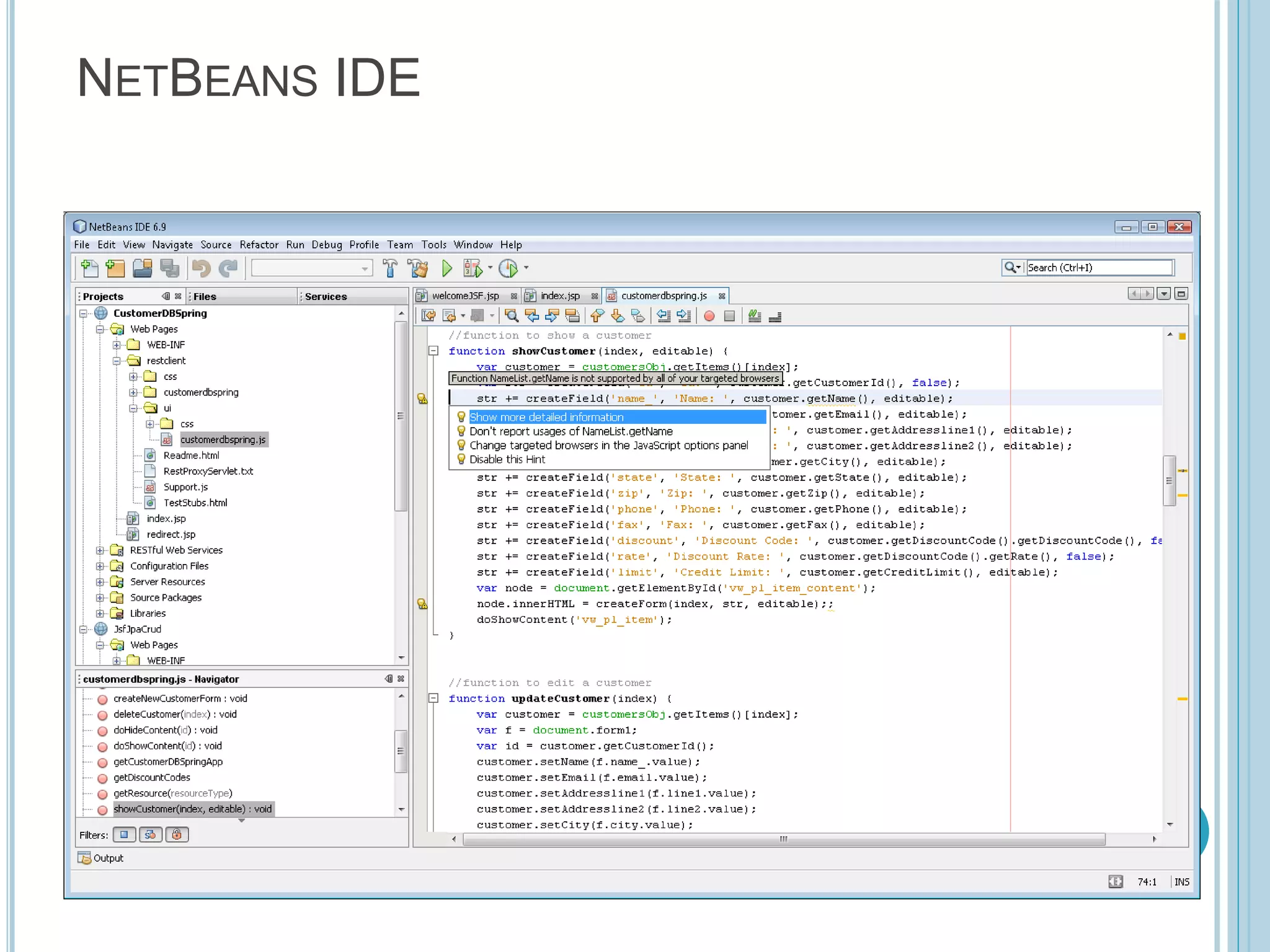Toggle second Navigator filter button
The width and height of the screenshot is (1270, 952).
coord(150,835)
